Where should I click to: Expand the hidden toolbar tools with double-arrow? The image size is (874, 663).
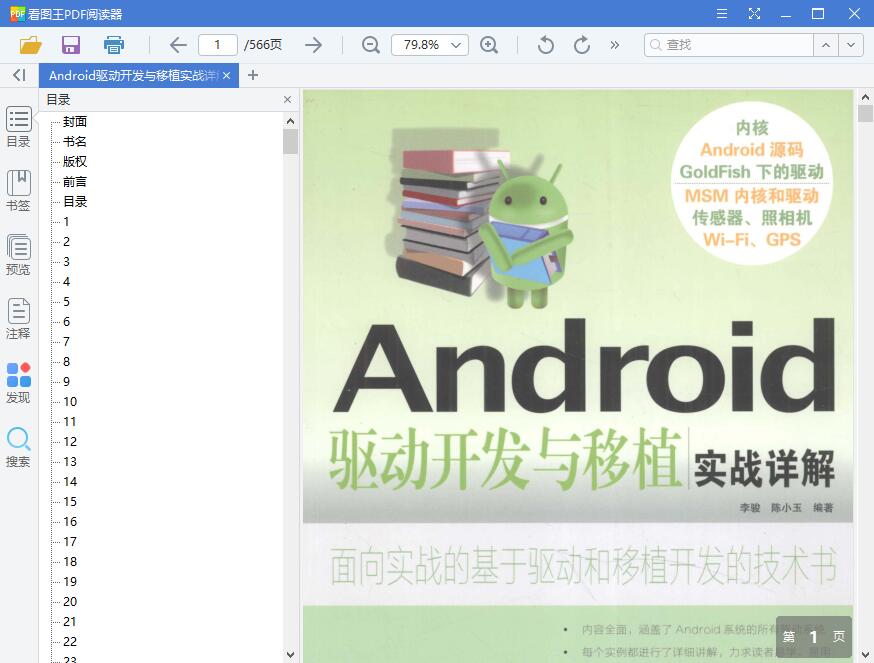(614, 44)
